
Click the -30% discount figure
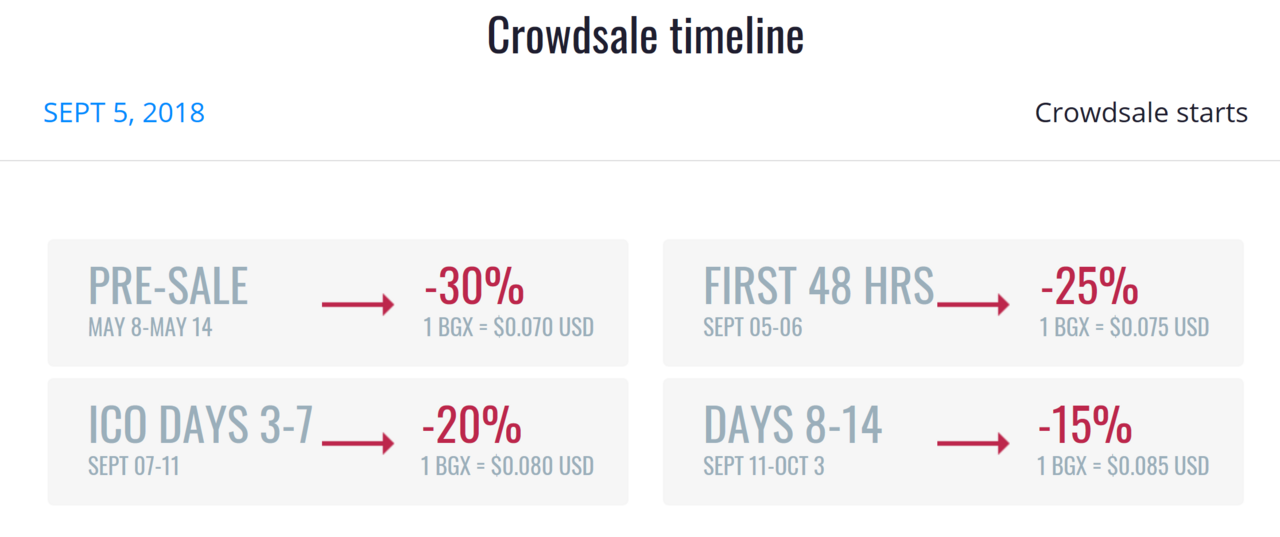[x=474, y=287]
